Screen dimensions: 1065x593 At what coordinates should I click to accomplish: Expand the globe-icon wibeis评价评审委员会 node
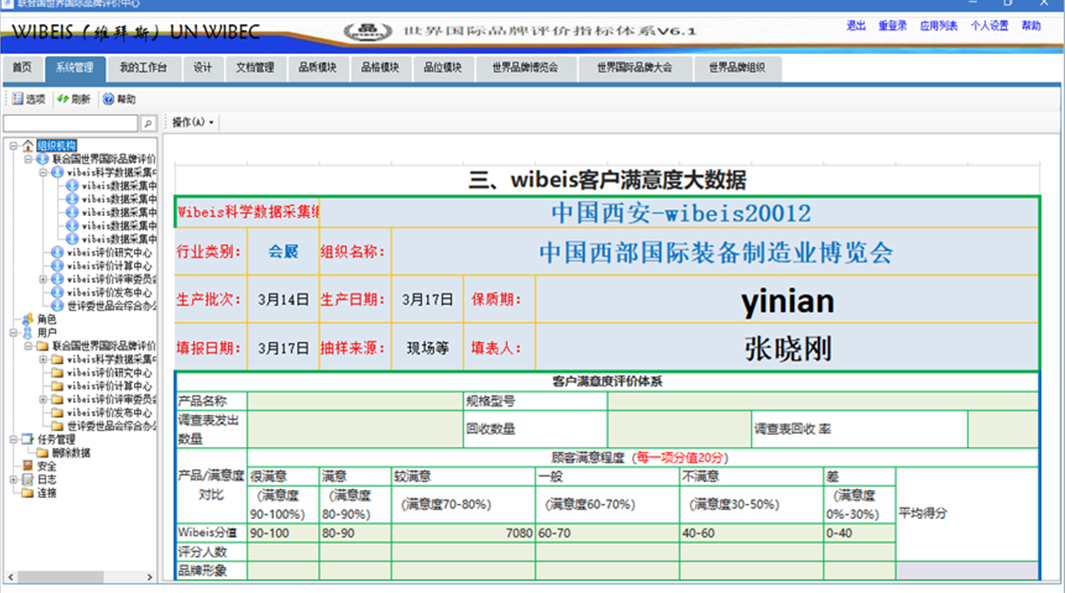pos(43,279)
